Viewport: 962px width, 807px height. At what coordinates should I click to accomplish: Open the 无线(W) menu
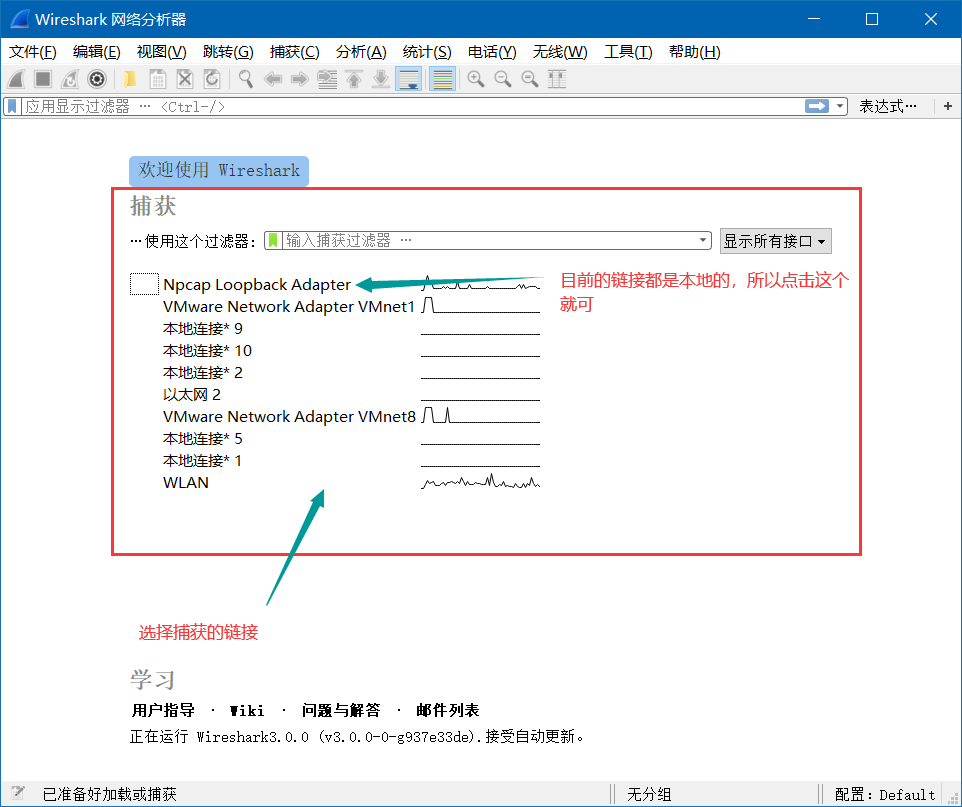(x=560, y=52)
